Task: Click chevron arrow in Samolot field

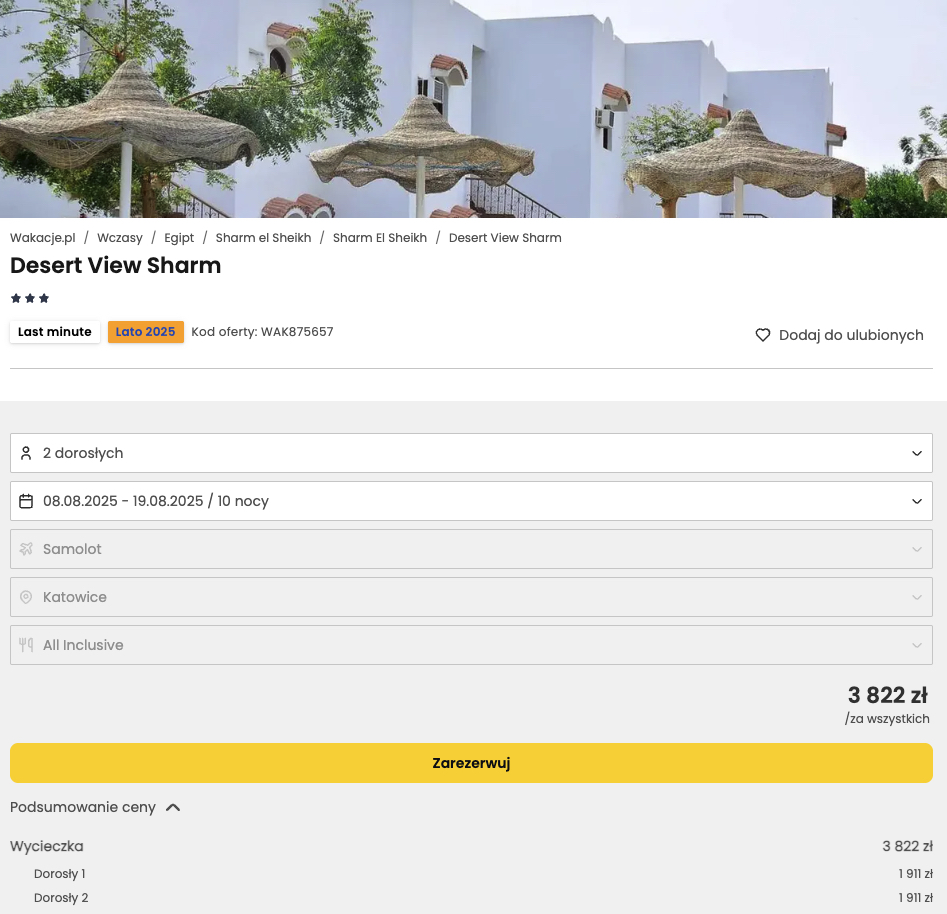Action: pos(917,549)
